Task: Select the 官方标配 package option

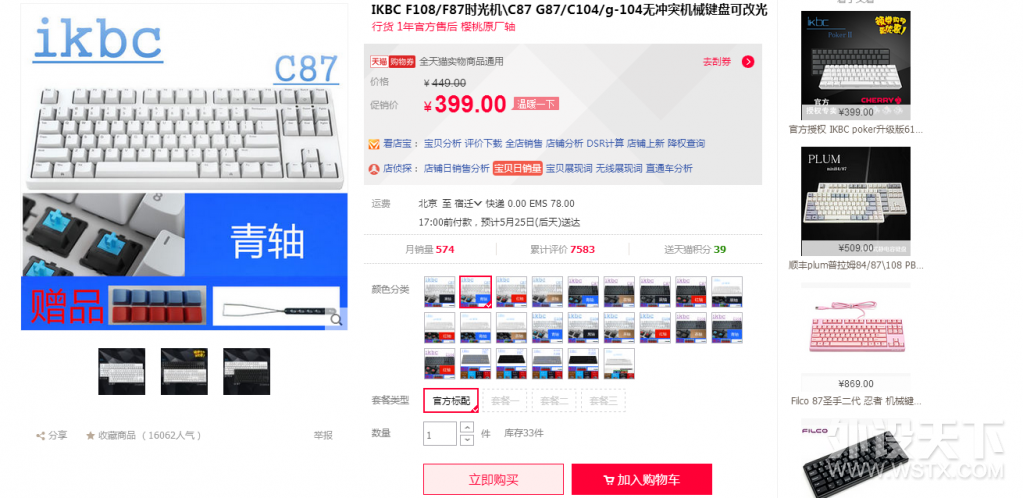Action: [451, 401]
